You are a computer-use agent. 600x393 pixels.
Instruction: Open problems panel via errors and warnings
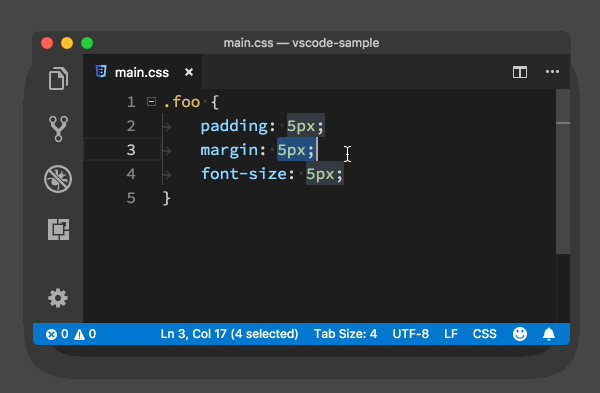71,334
